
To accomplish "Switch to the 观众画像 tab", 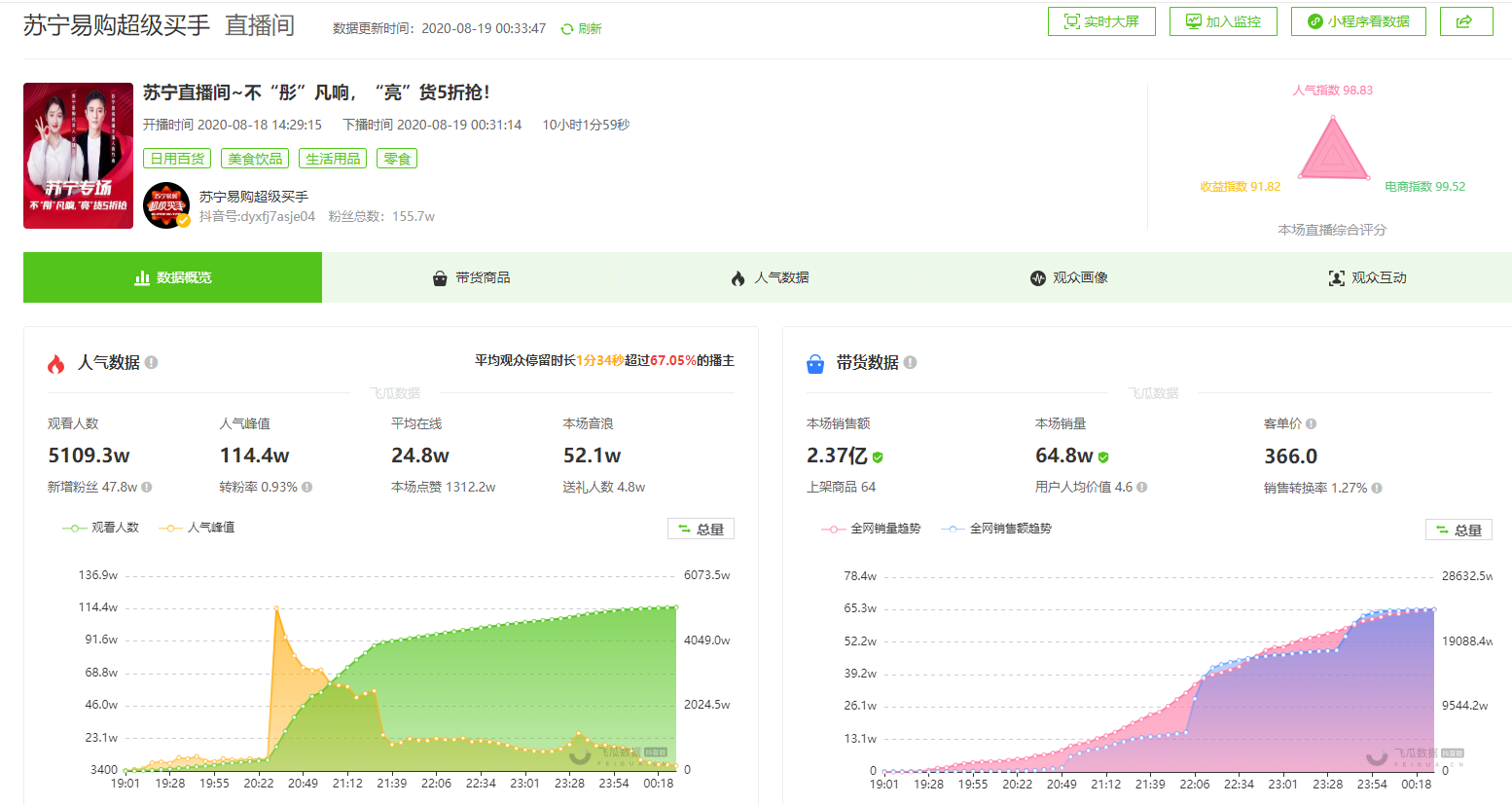I will coord(1068,277).
